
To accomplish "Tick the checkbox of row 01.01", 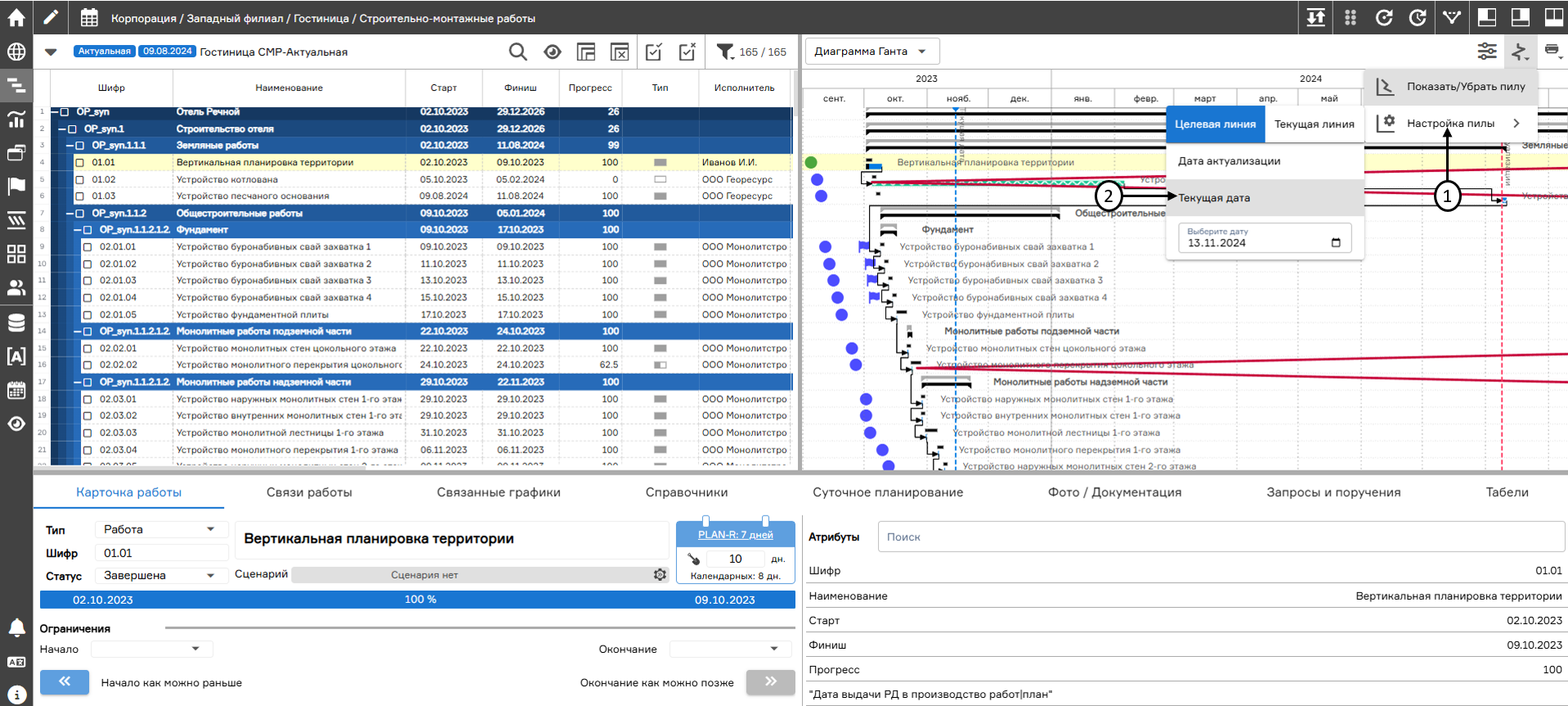I will point(80,163).
